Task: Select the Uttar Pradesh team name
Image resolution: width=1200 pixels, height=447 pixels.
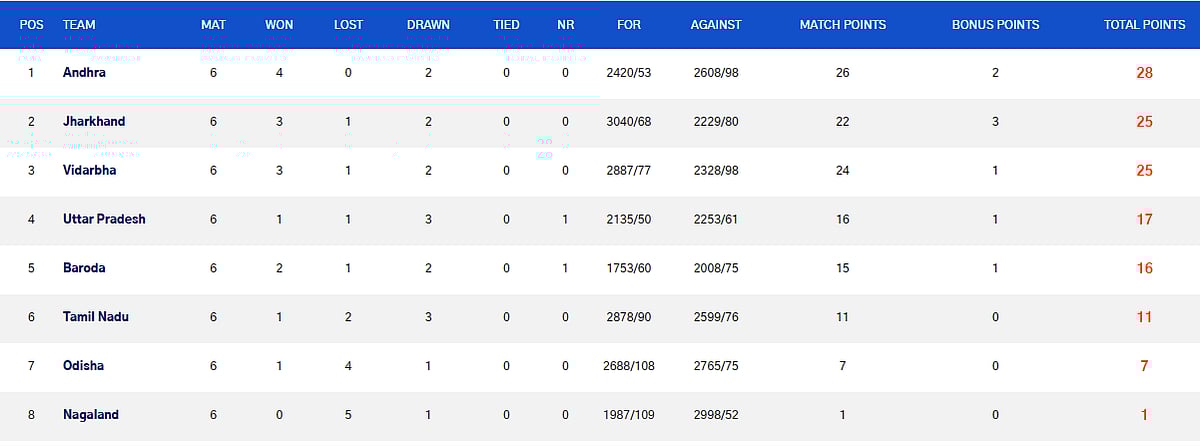Action: click(x=104, y=219)
